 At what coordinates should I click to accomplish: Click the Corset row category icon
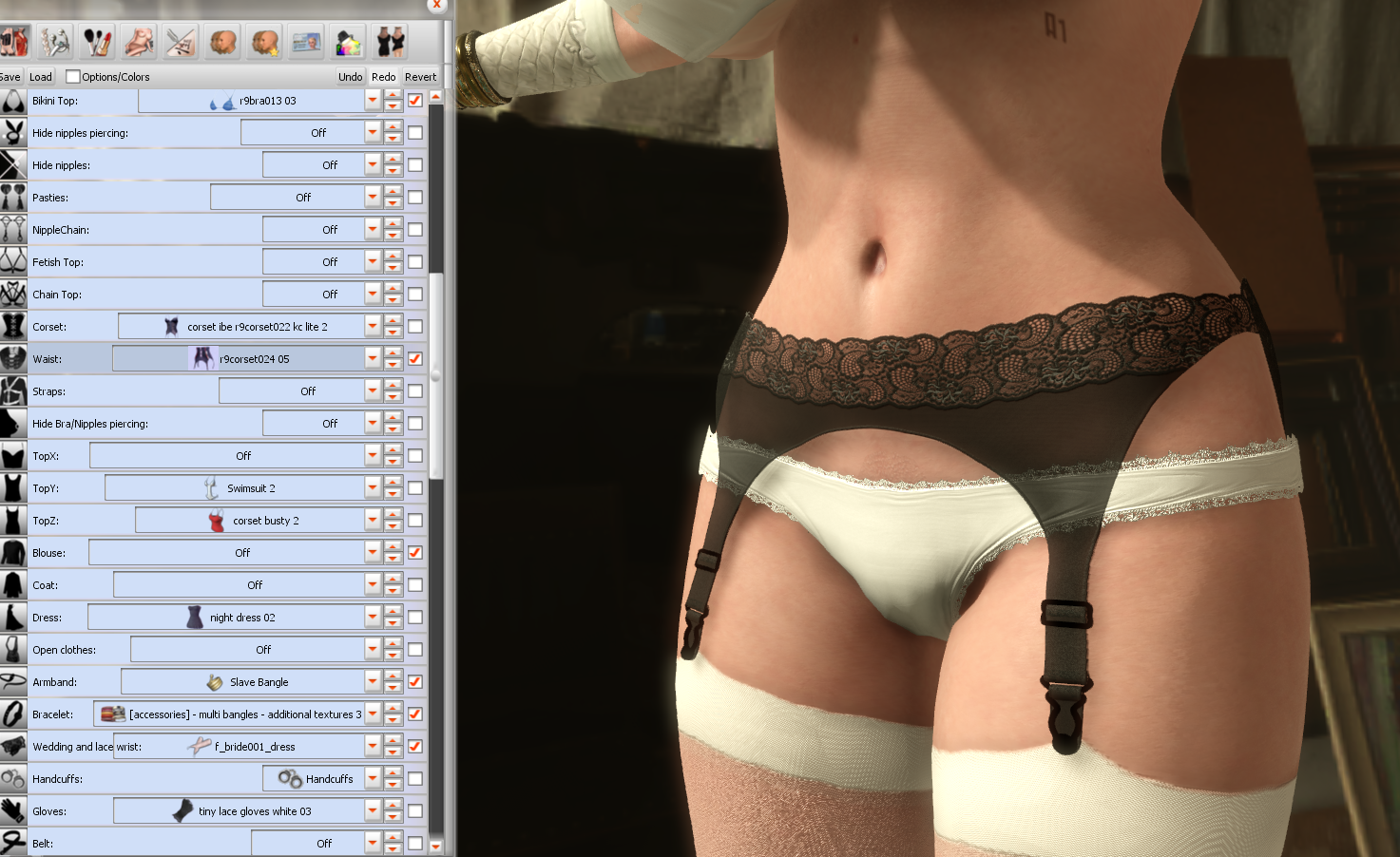point(13,326)
